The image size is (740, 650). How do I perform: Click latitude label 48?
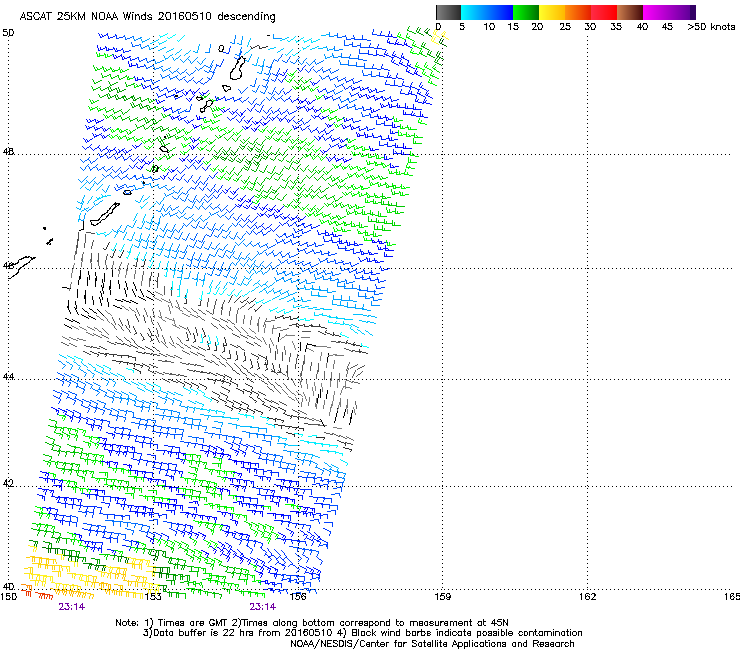pos(8,152)
